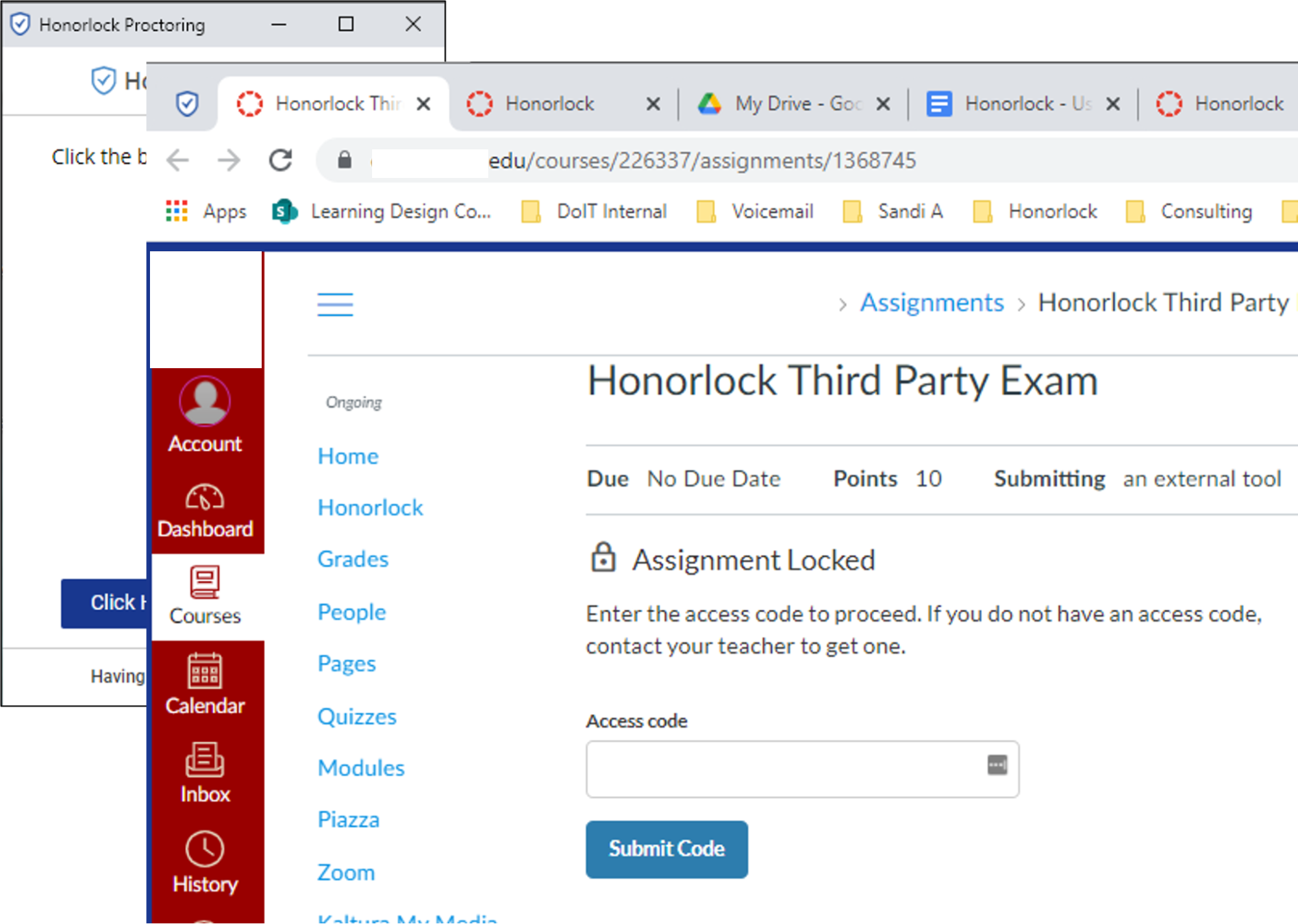The image size is (1298, 924).
Task: Open the Canvas Inbox
Action: [205, 773]
